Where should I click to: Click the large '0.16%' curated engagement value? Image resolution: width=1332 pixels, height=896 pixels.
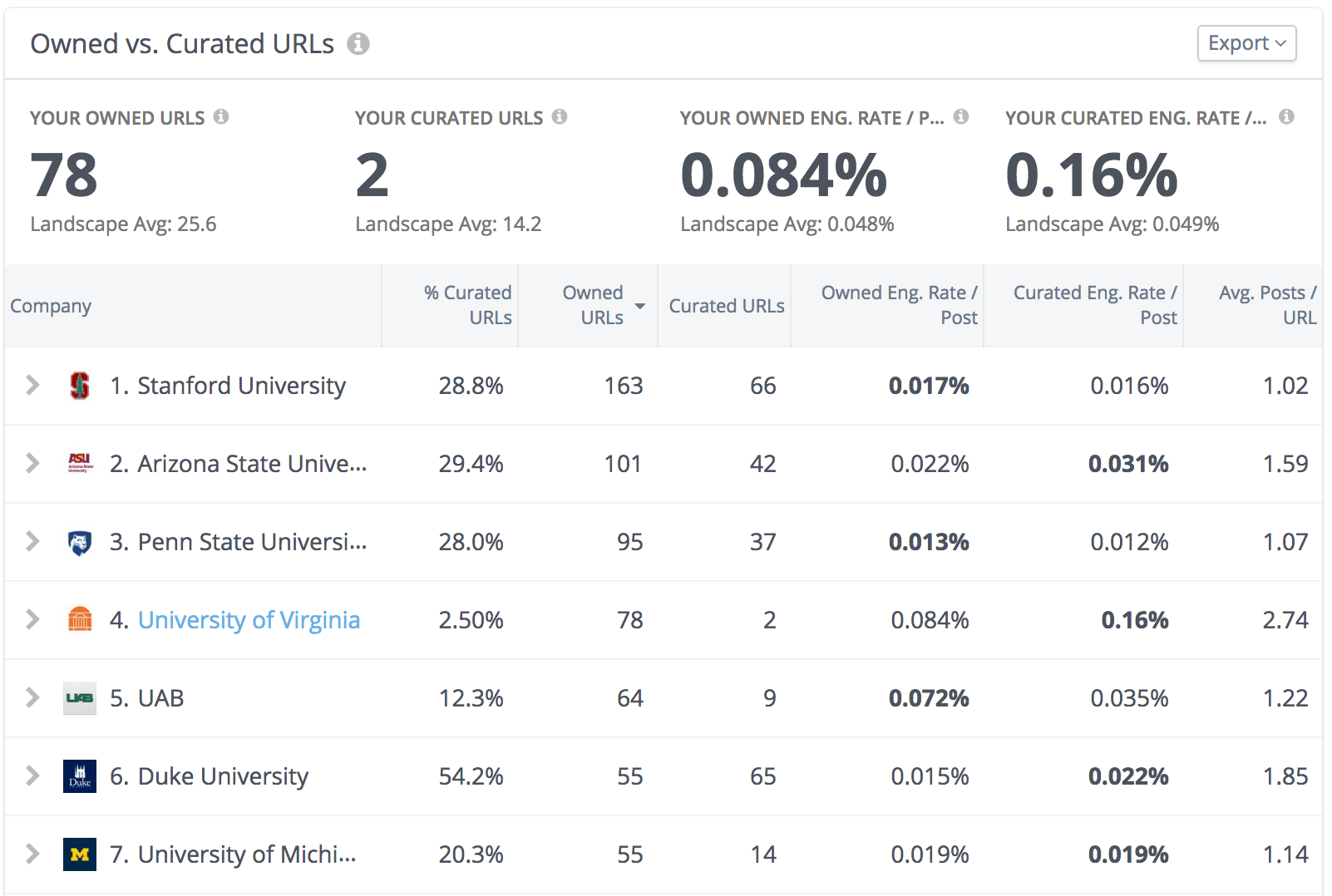[1092, 175]
